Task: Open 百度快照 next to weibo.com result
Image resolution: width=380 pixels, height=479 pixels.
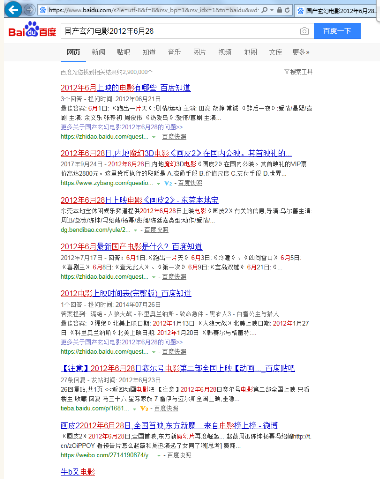Action: [179, 455]
